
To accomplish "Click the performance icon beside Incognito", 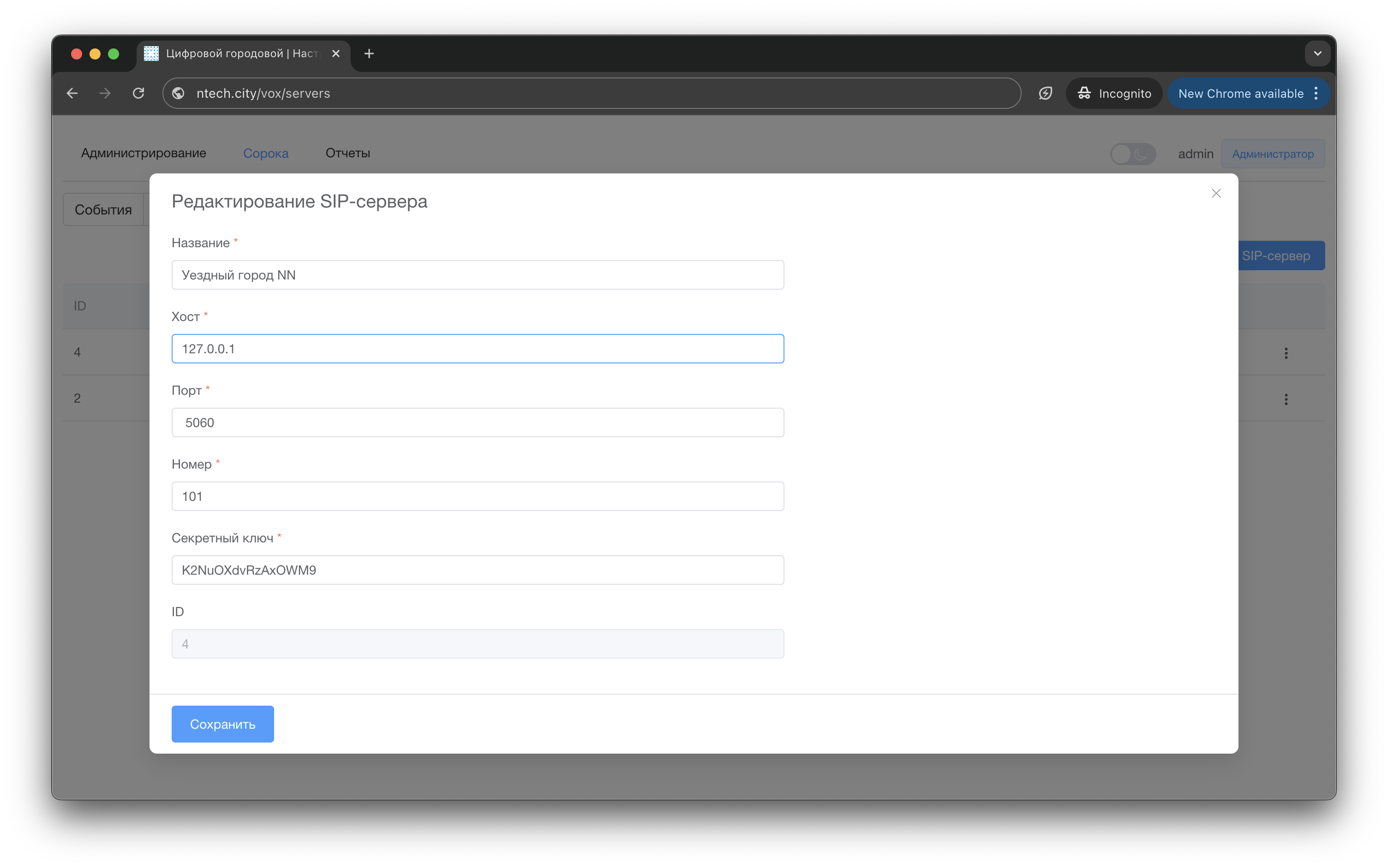I will pyautogui.click(x=1045, y=93).
